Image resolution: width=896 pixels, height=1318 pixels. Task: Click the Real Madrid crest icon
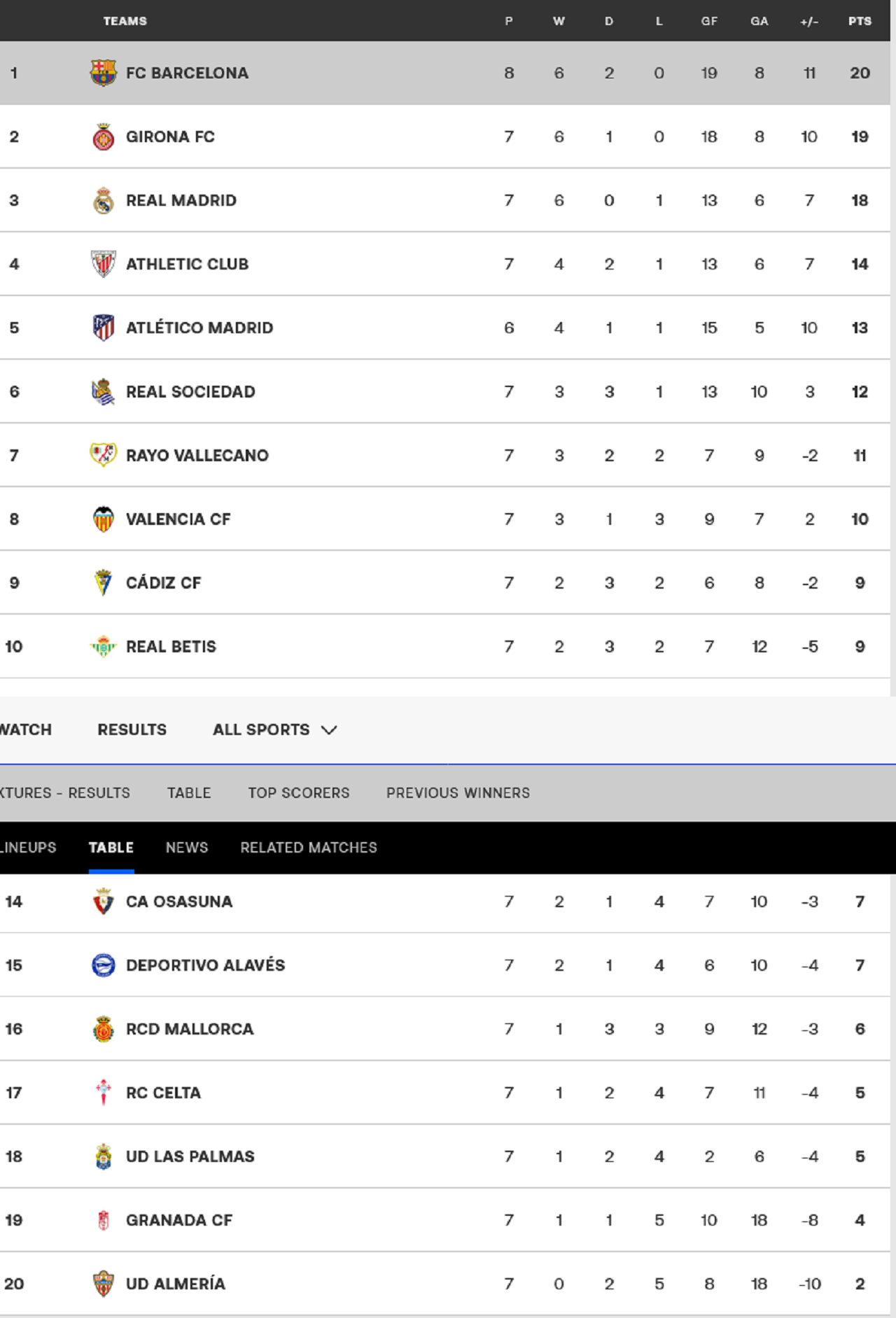point(104,201)
